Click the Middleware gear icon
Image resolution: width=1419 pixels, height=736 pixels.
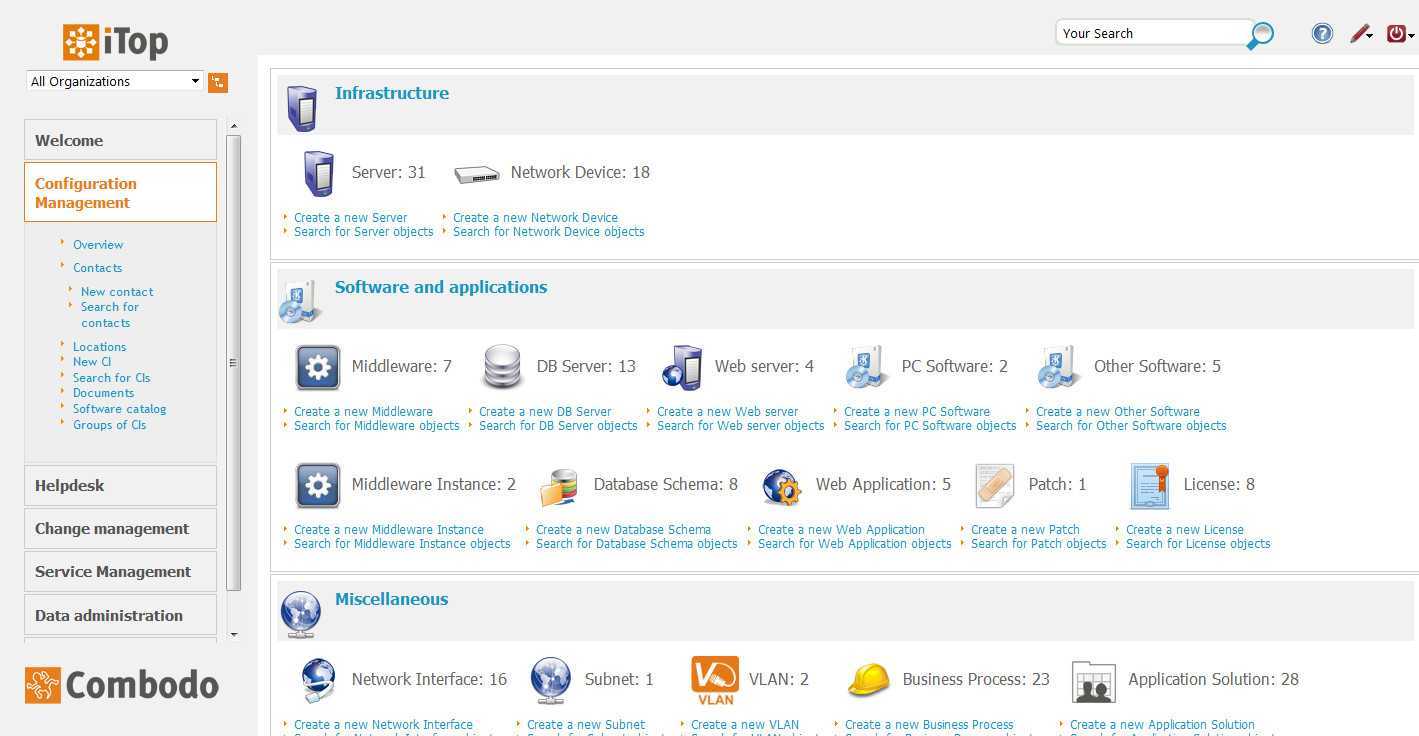[318, 367]
